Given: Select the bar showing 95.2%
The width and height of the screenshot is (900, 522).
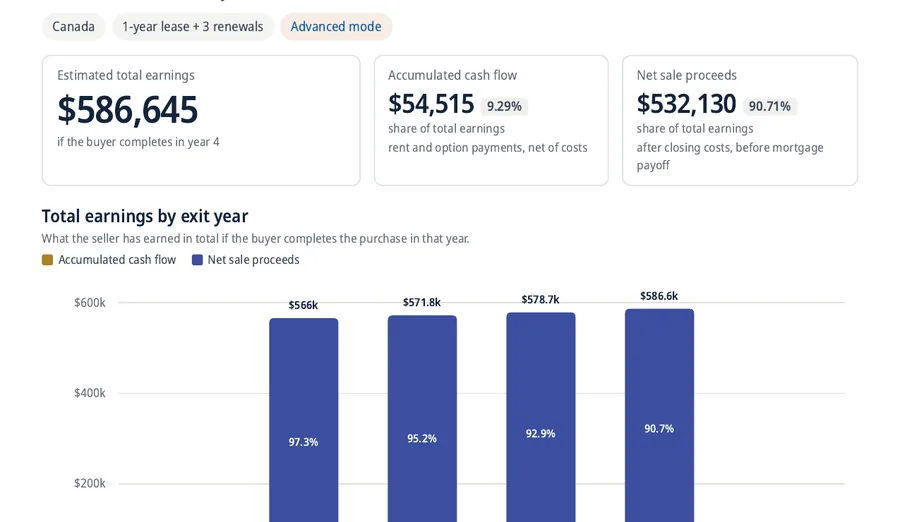Looking at the screenshot, I should 422,419.
